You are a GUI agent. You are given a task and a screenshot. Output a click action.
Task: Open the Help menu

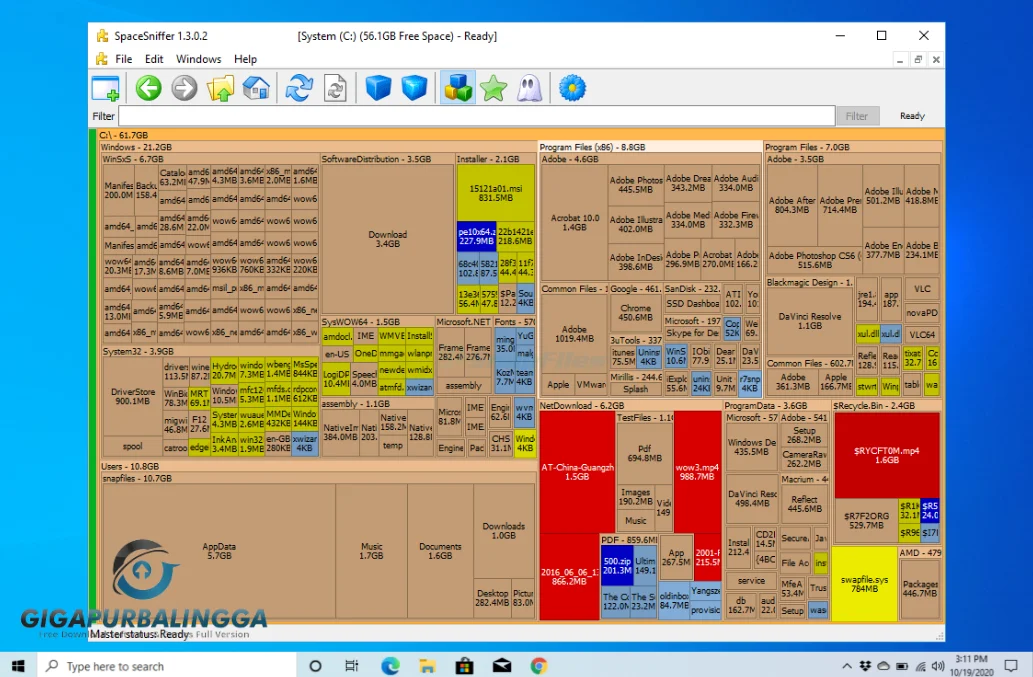coord(245,59)
